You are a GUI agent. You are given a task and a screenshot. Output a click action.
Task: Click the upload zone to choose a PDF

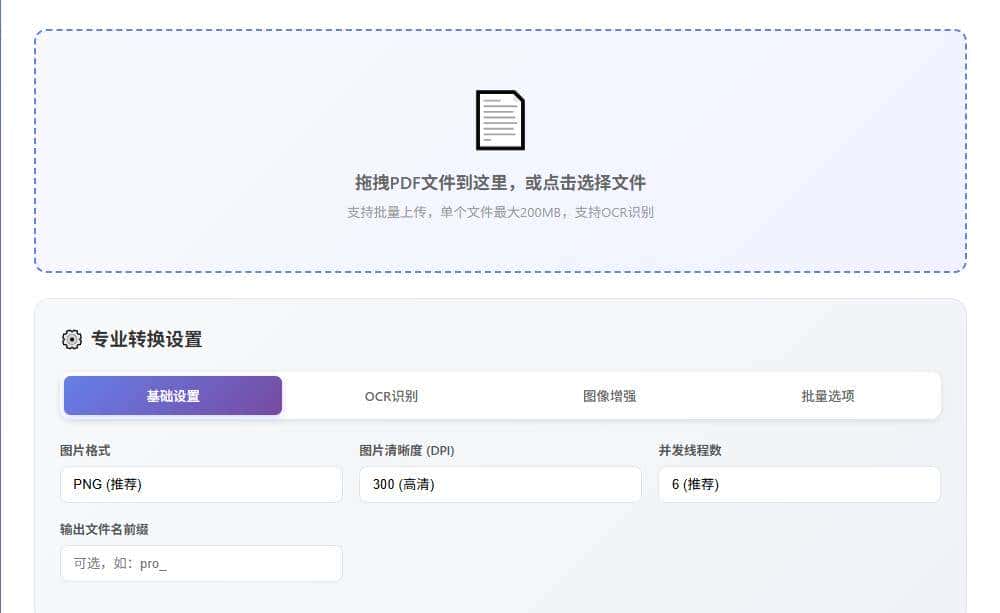pos(500,150)
